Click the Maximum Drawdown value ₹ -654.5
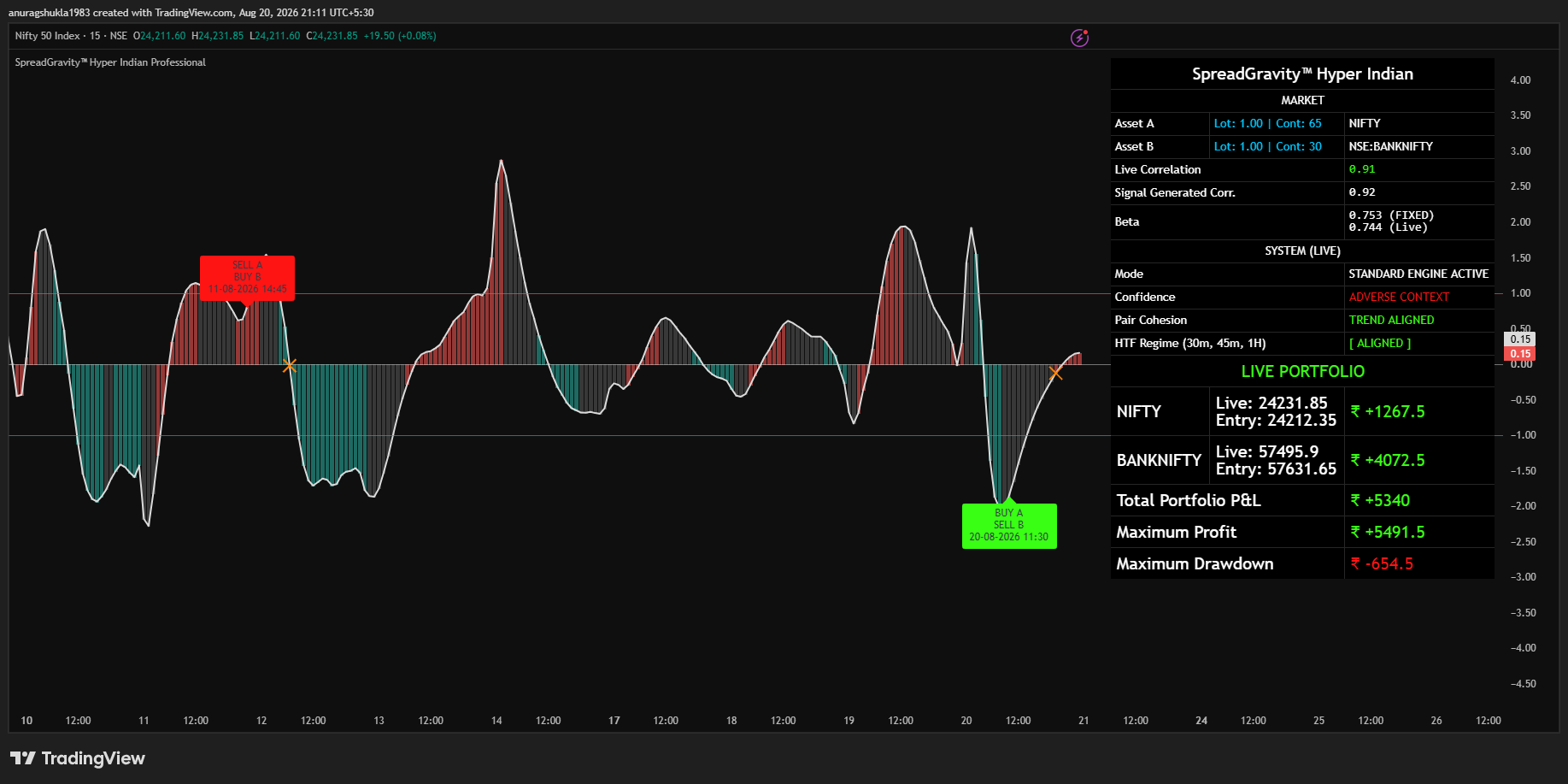The width and height of the screenshot is (1568, 784). click(x=1382, y=564)
